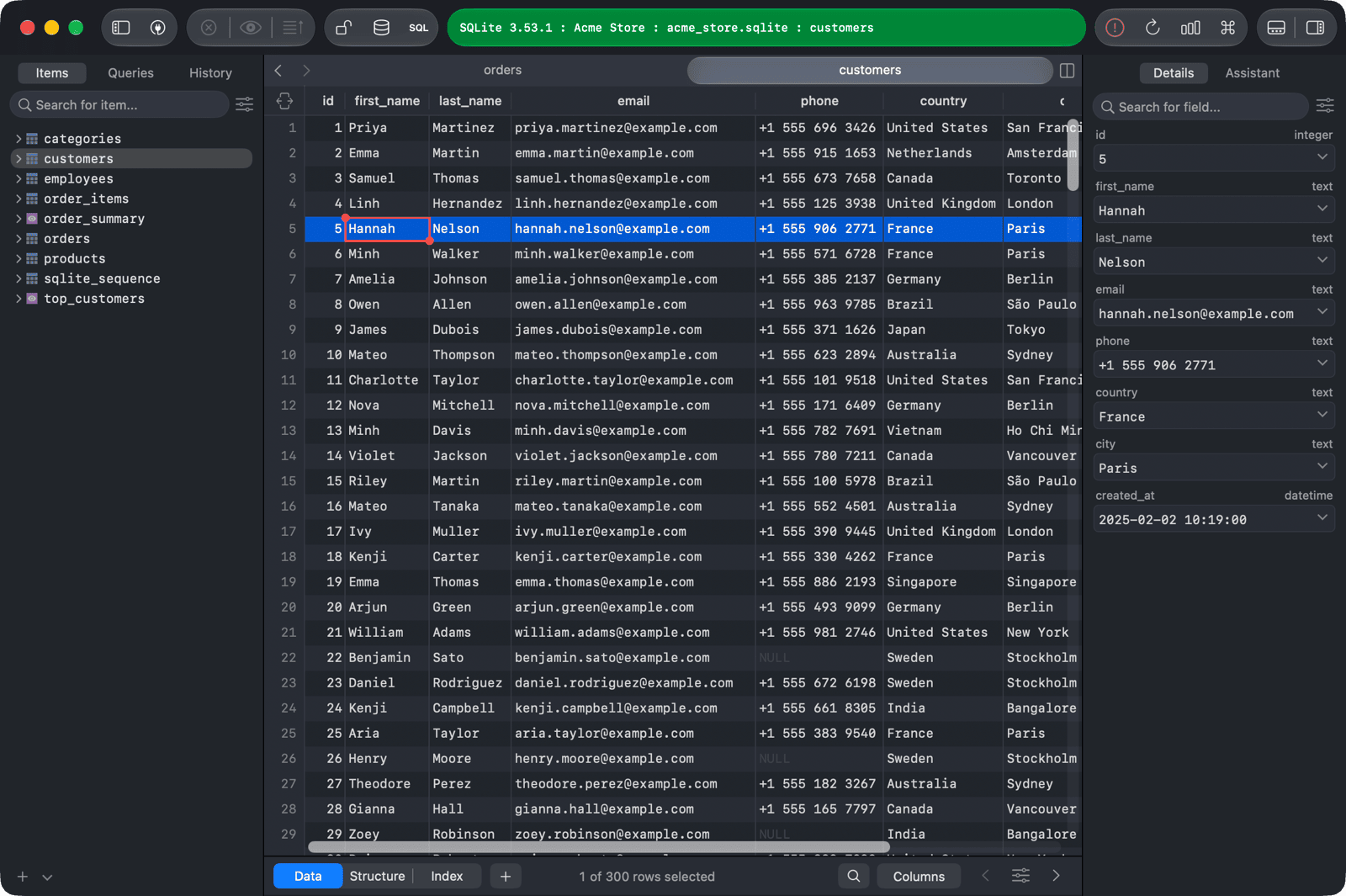This screenshot has width=1346, height=896.
Task: Click the email field value in Details
Action: [x=1213, y=313]
